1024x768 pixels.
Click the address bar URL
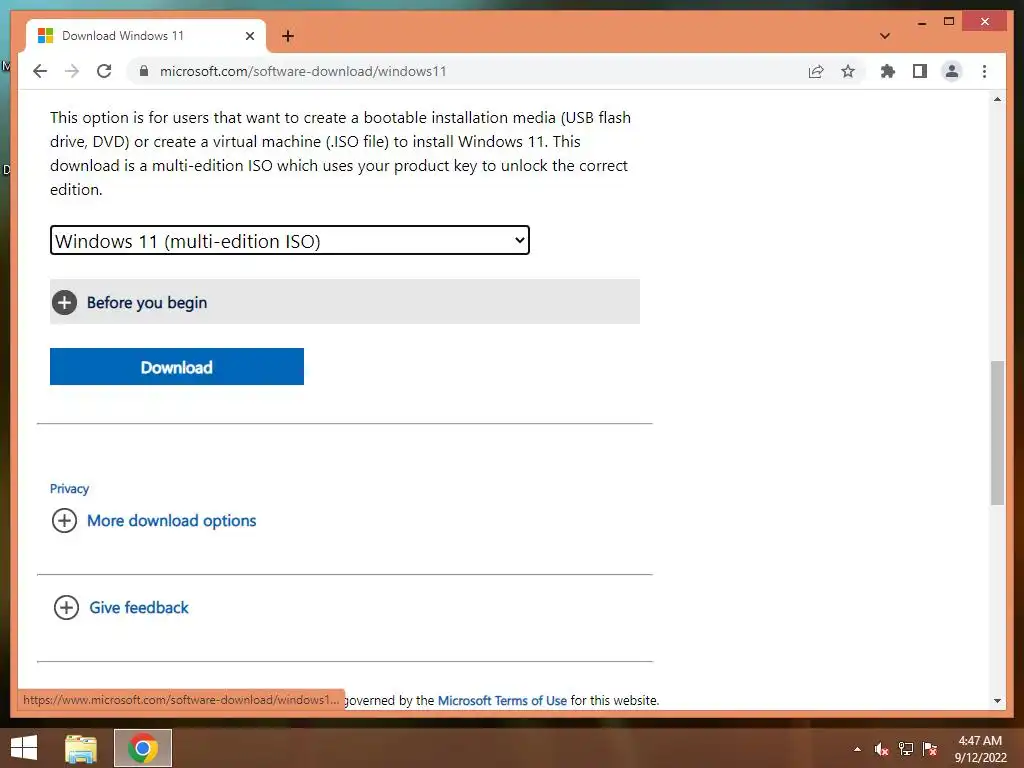click(303, 71)
